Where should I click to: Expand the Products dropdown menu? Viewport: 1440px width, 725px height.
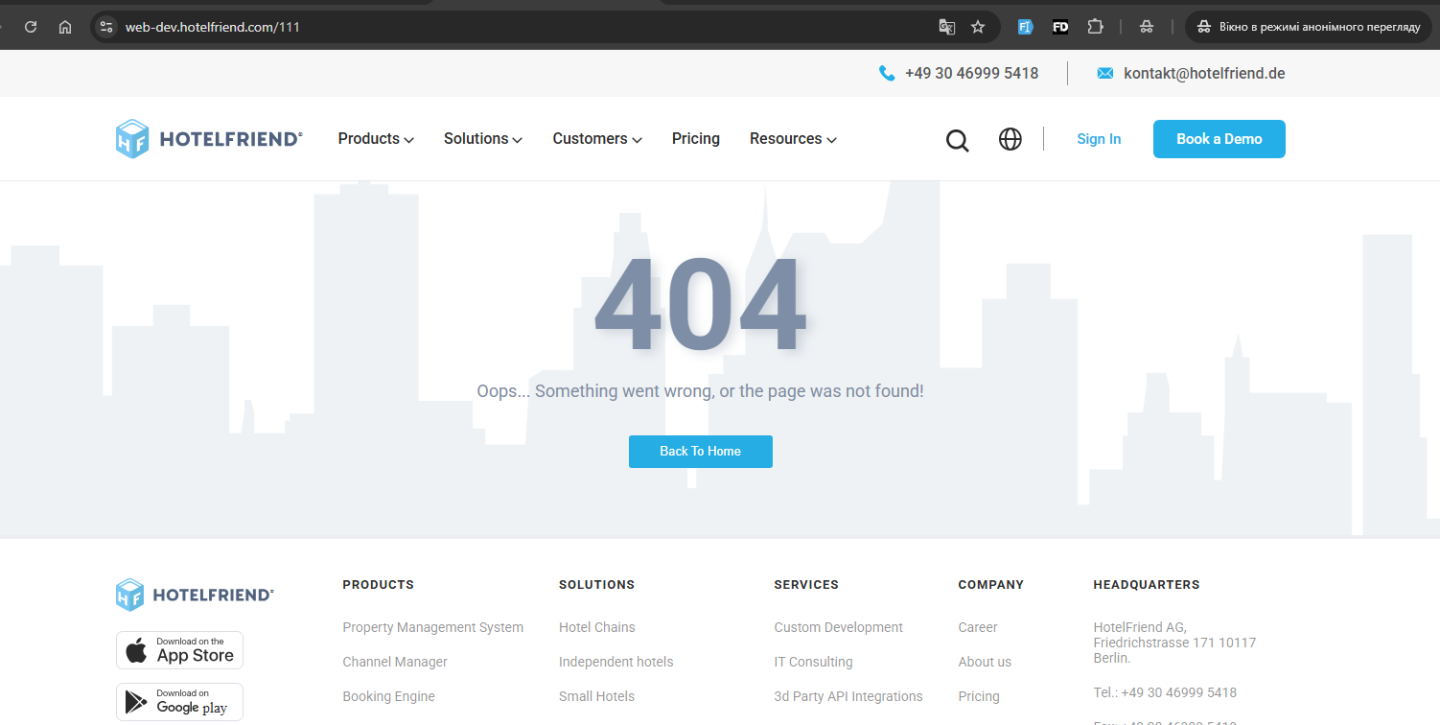pos(376,139)
